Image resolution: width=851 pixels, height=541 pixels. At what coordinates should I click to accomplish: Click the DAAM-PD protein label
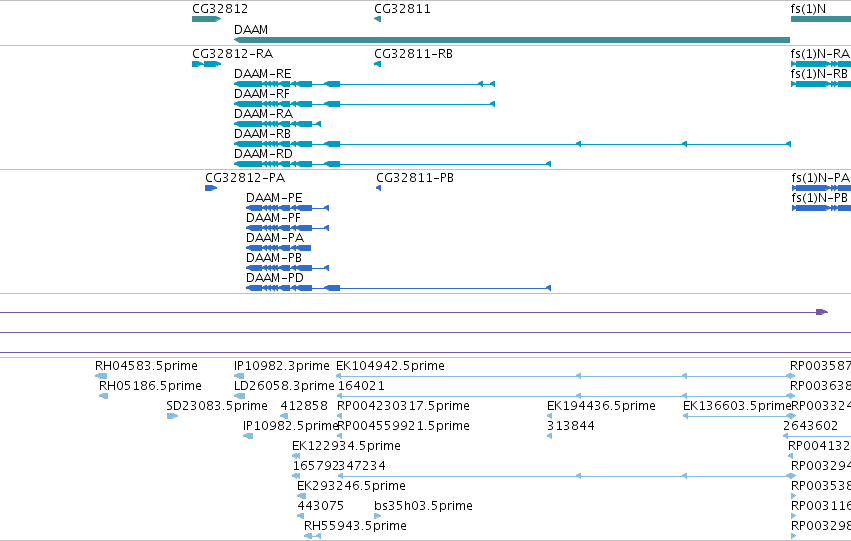275,278
